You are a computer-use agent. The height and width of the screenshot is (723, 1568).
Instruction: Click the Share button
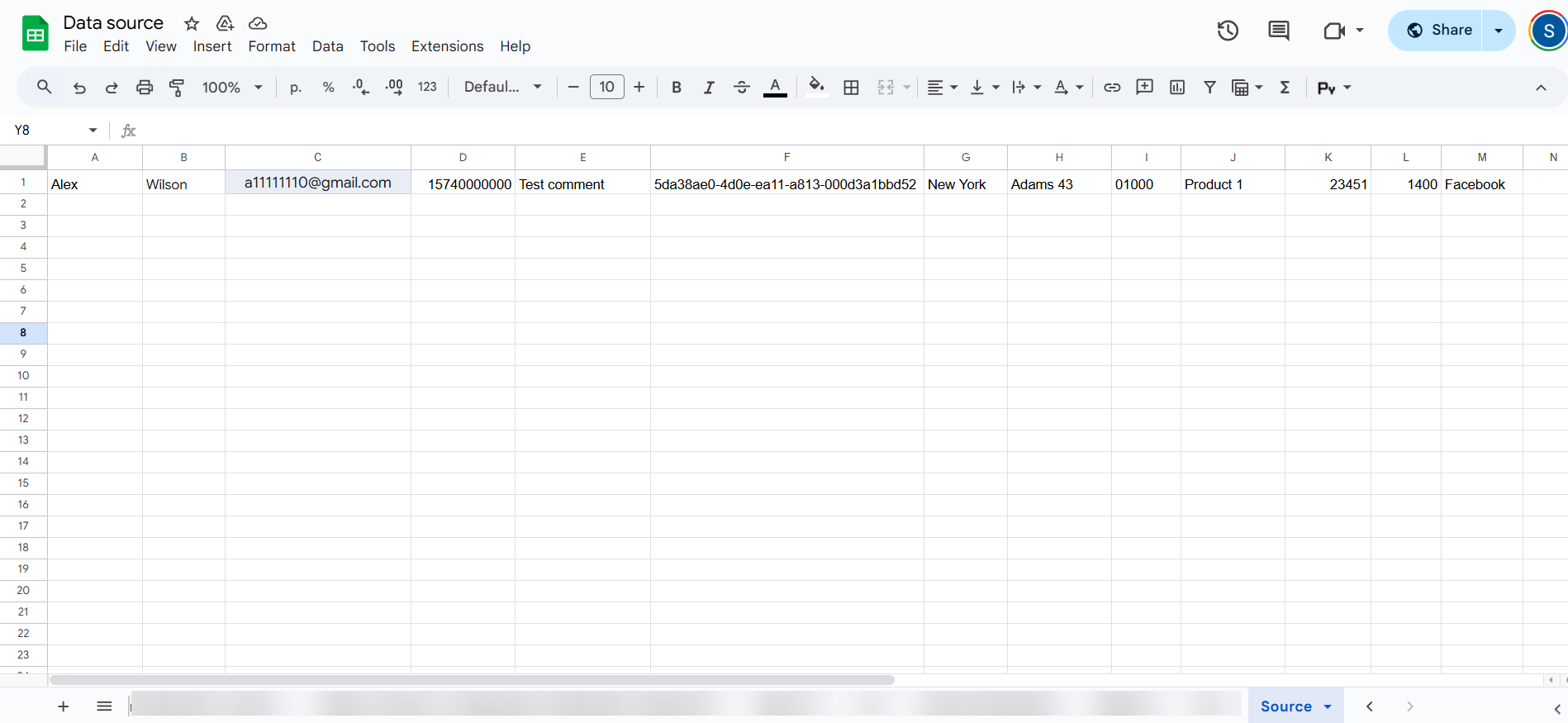[x=1435, y=31]
